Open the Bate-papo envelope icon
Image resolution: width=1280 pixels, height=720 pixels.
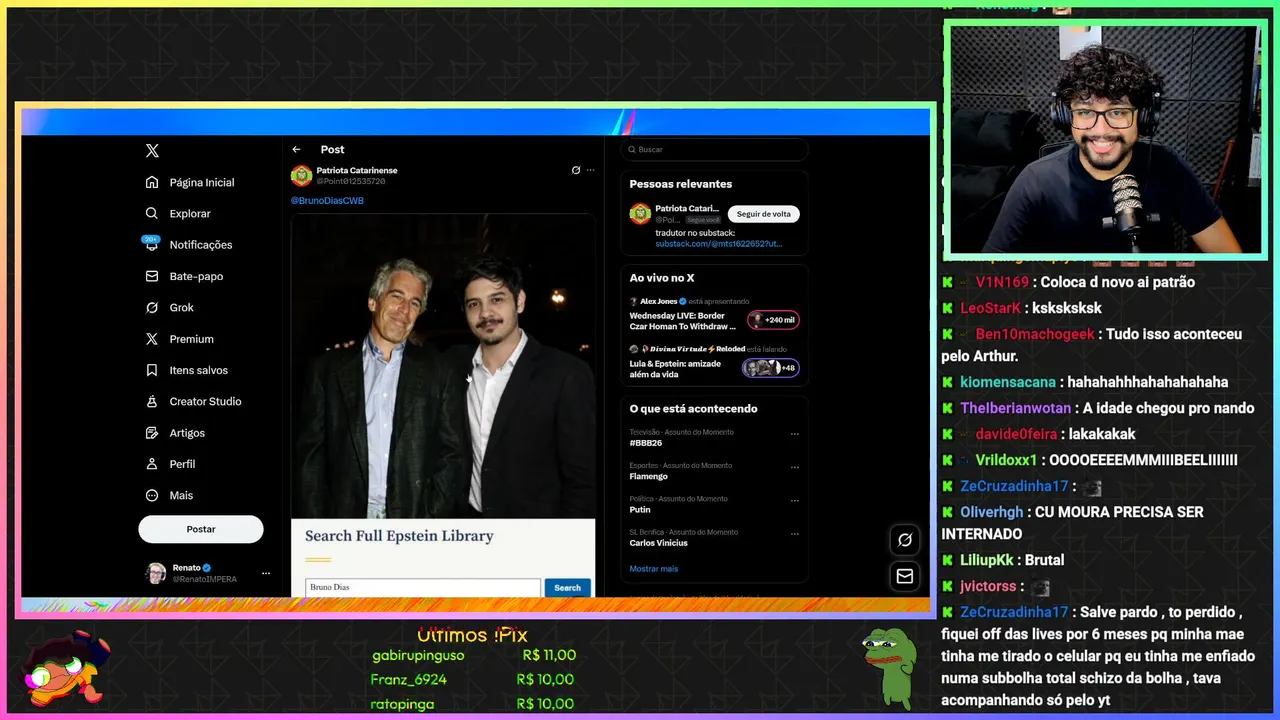point(152,276)
